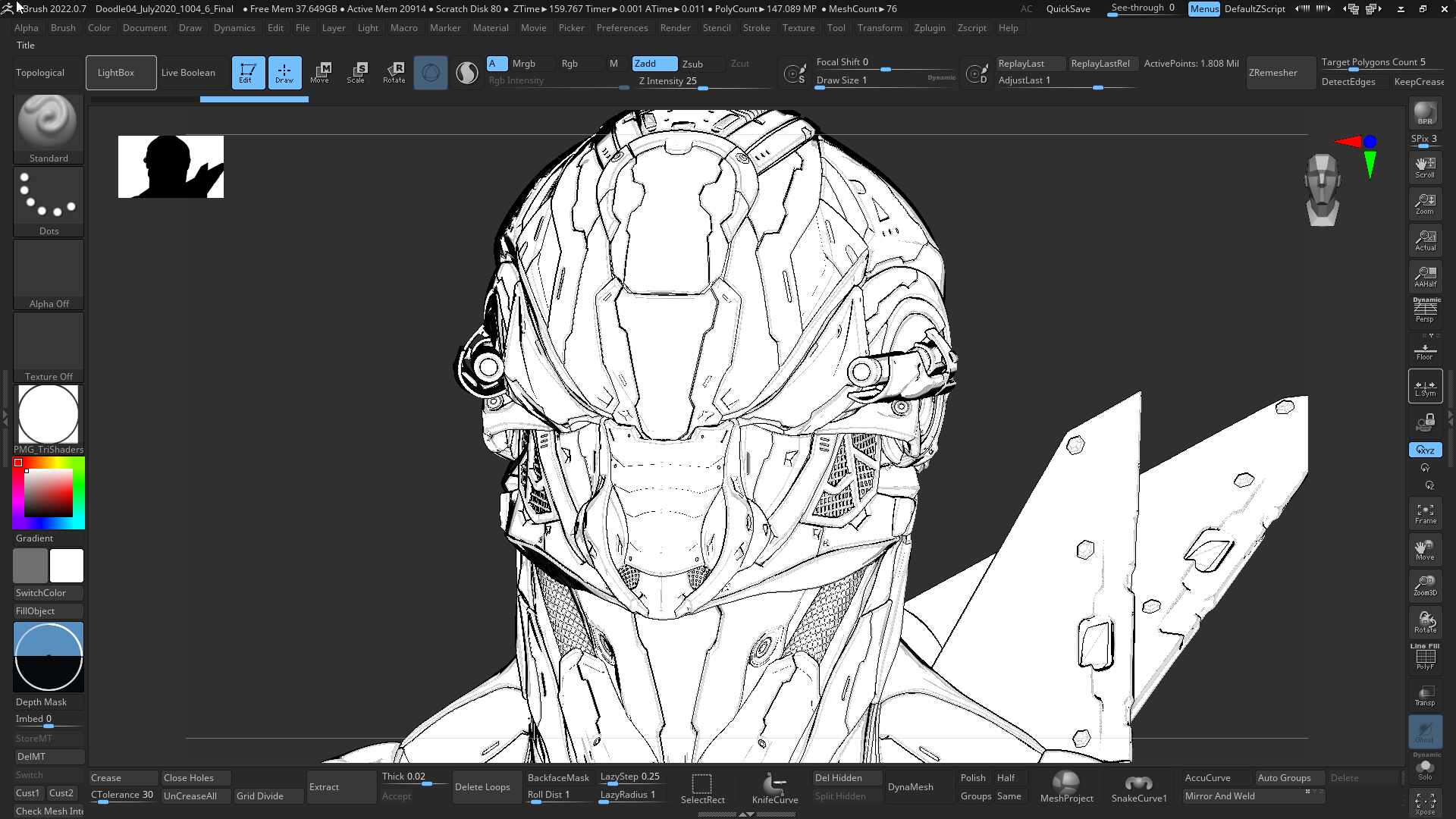Open the Render menu
This screenshot has width=1456, height=819.
pos(675,28)
